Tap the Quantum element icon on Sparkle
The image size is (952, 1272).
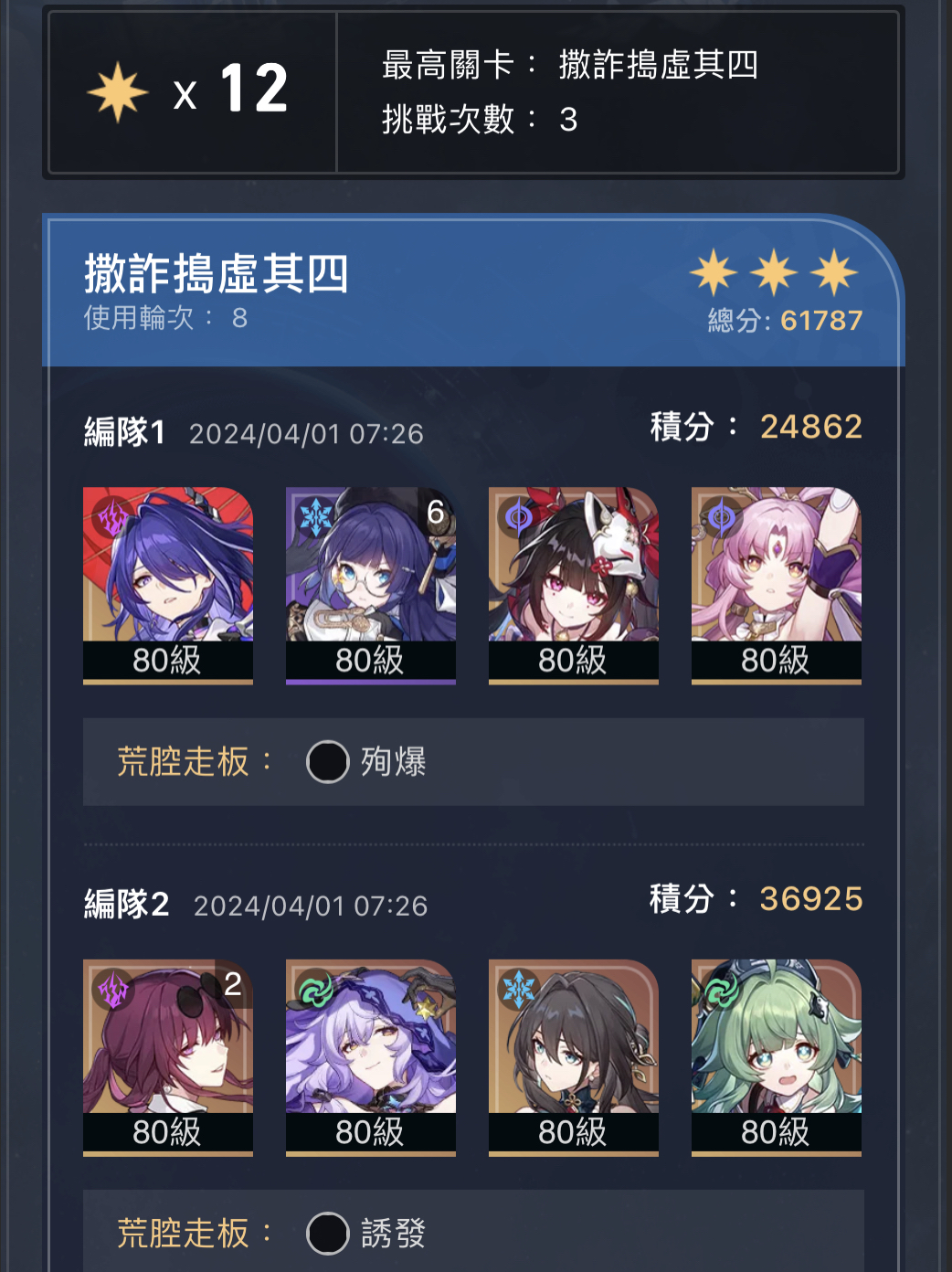coord(519,518)
